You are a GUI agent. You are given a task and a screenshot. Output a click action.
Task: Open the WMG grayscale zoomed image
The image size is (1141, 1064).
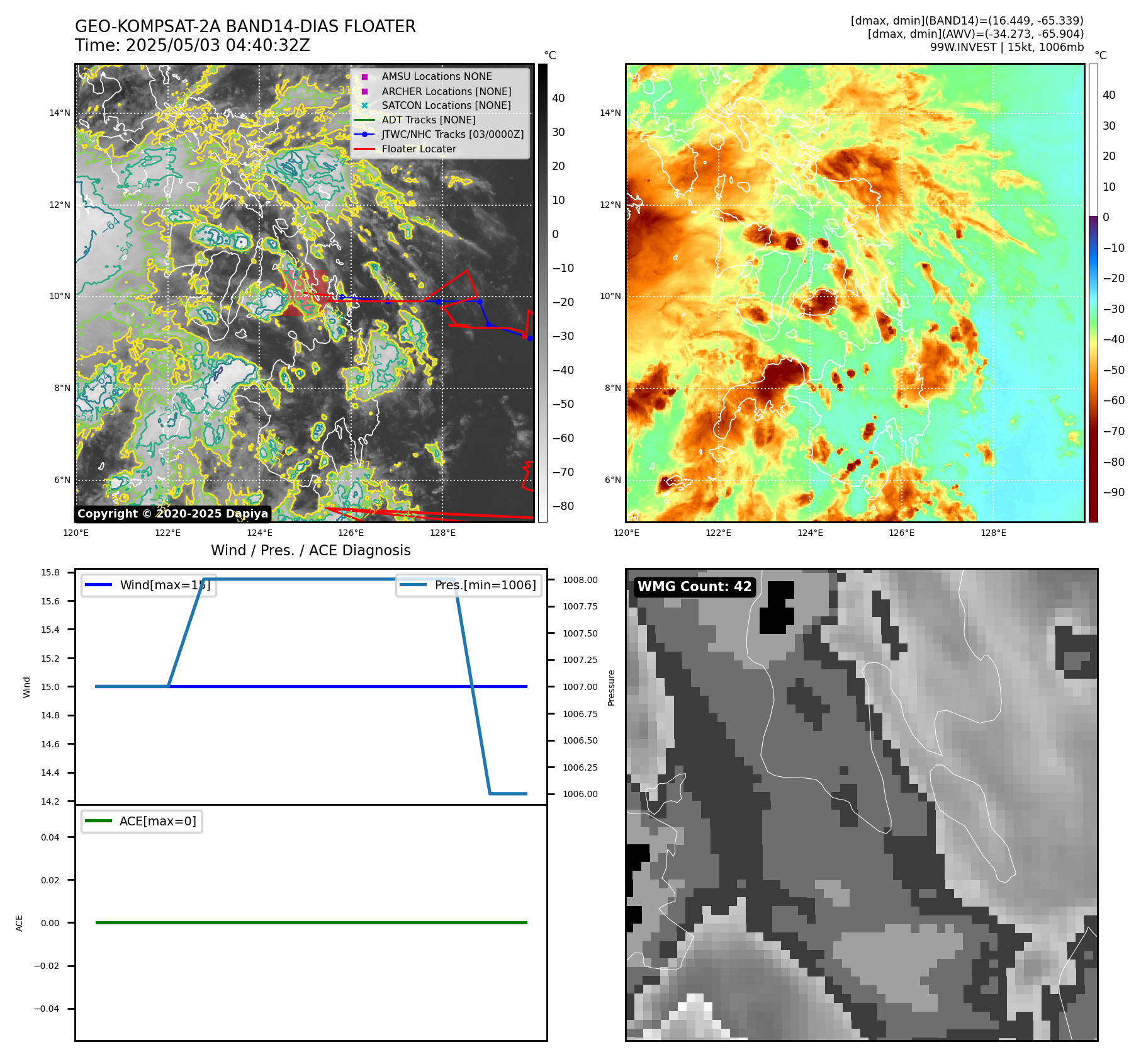(x=862, y=805)
